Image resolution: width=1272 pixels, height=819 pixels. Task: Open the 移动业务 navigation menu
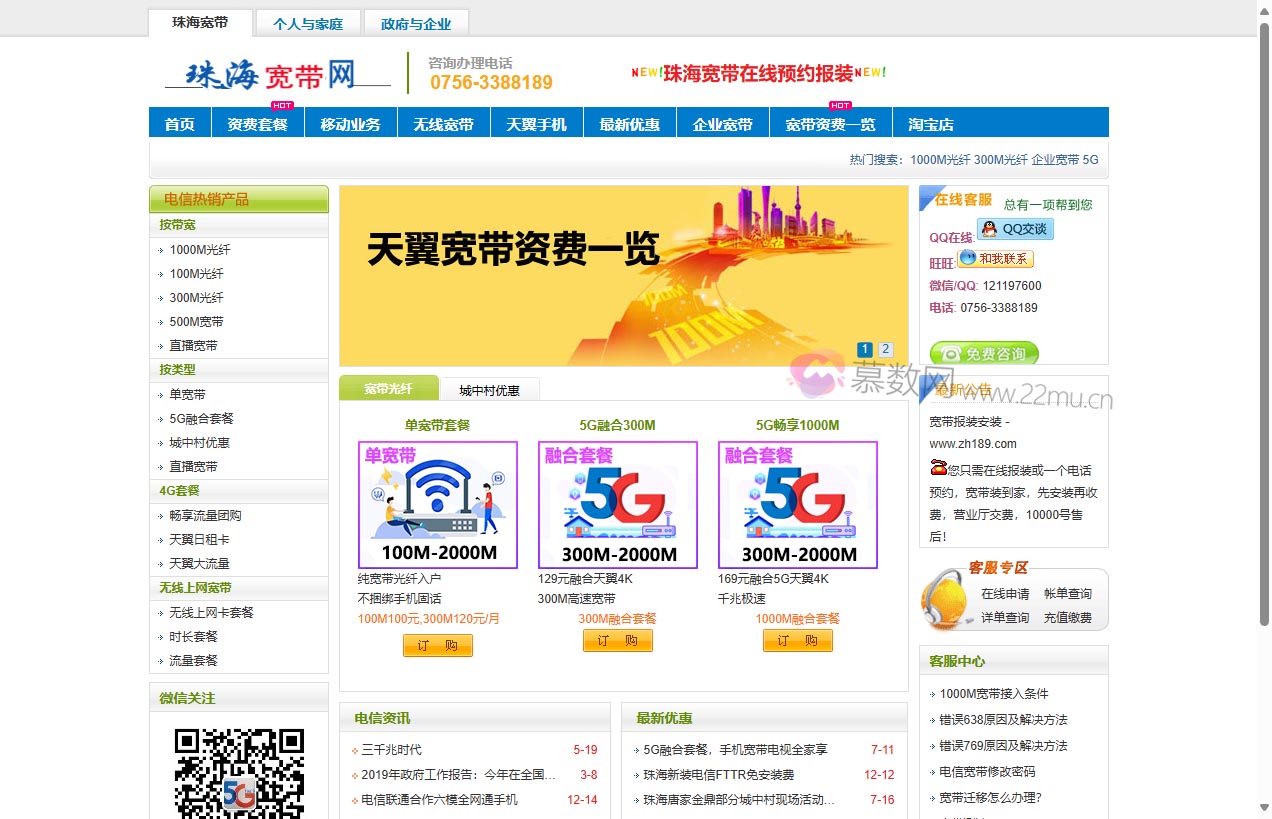pos(350,122)
